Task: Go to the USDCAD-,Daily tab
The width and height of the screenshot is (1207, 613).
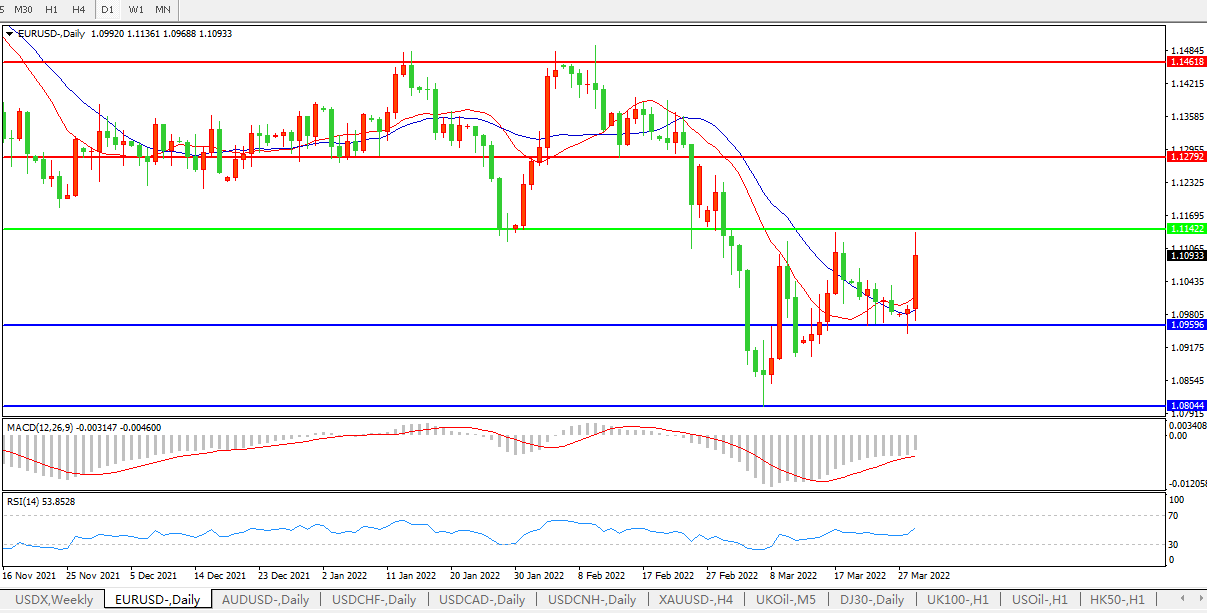Action: pos(482,600)
